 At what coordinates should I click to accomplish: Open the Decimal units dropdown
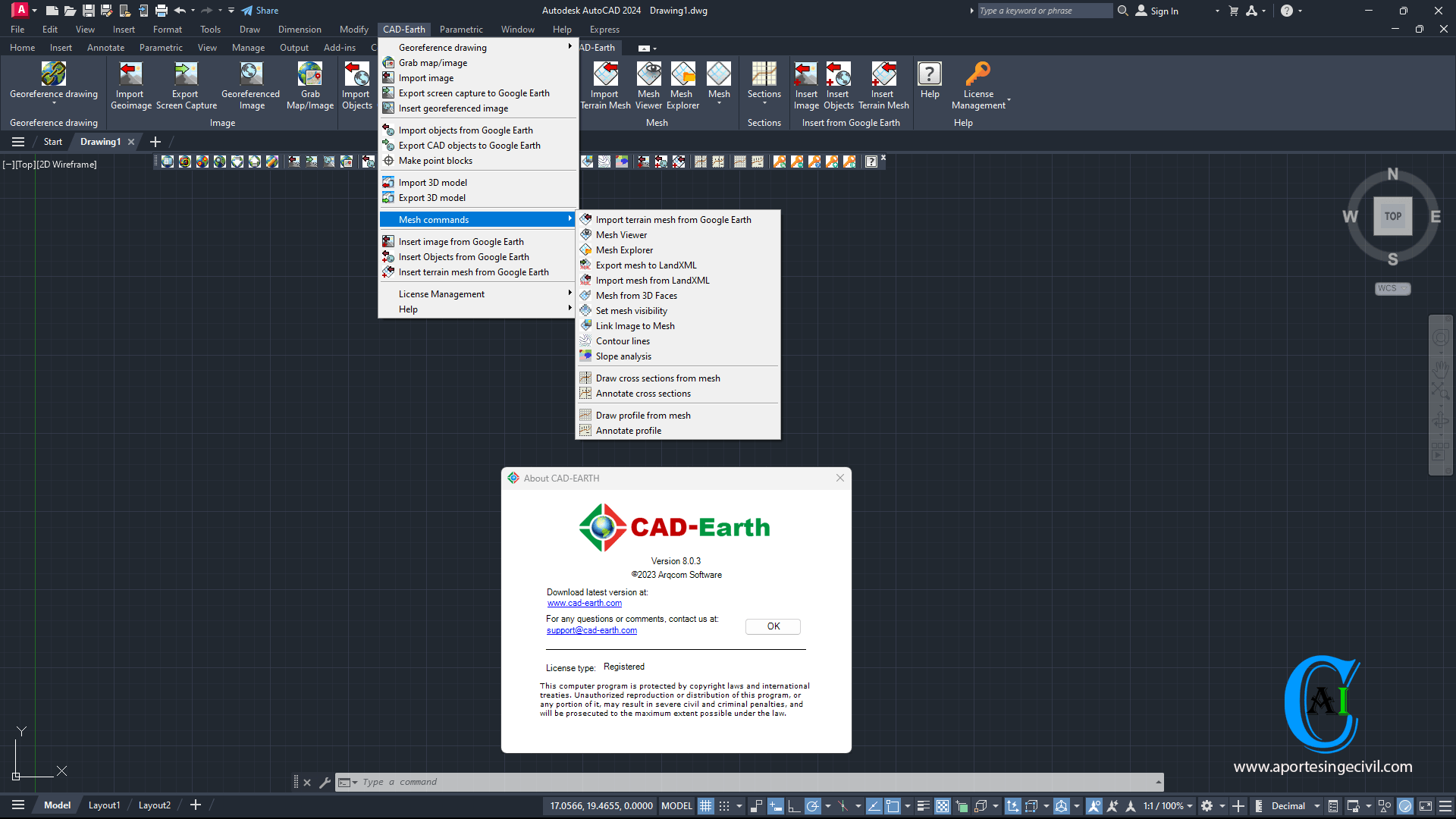(1317, 806)
